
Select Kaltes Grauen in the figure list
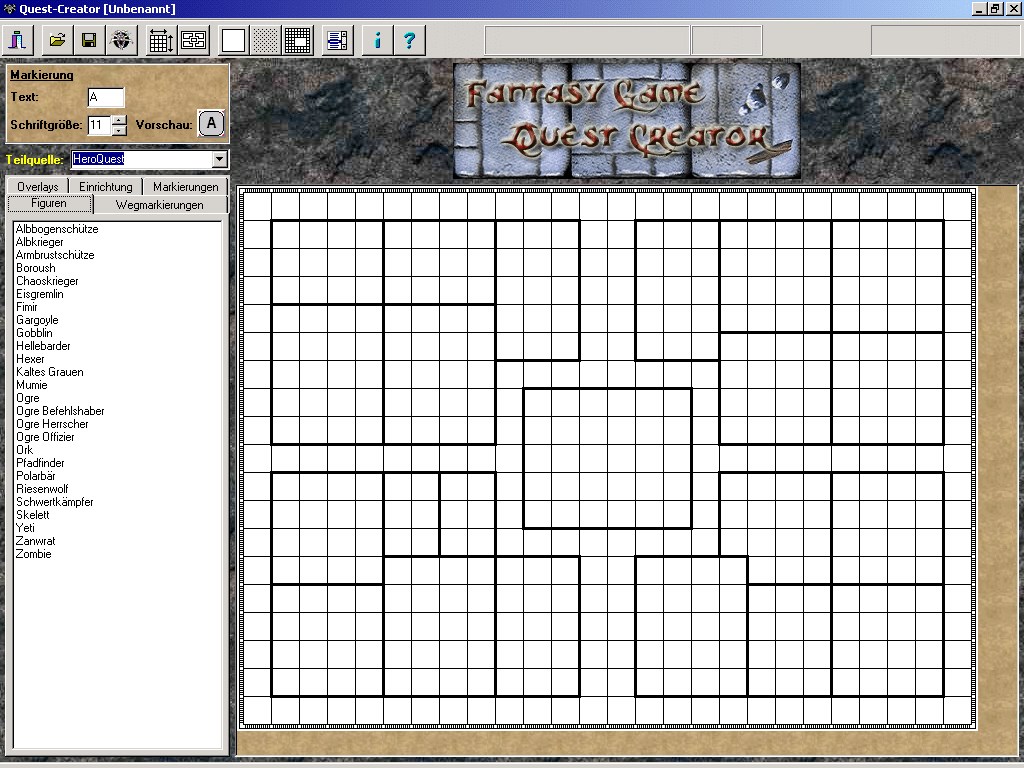point(50,372)
